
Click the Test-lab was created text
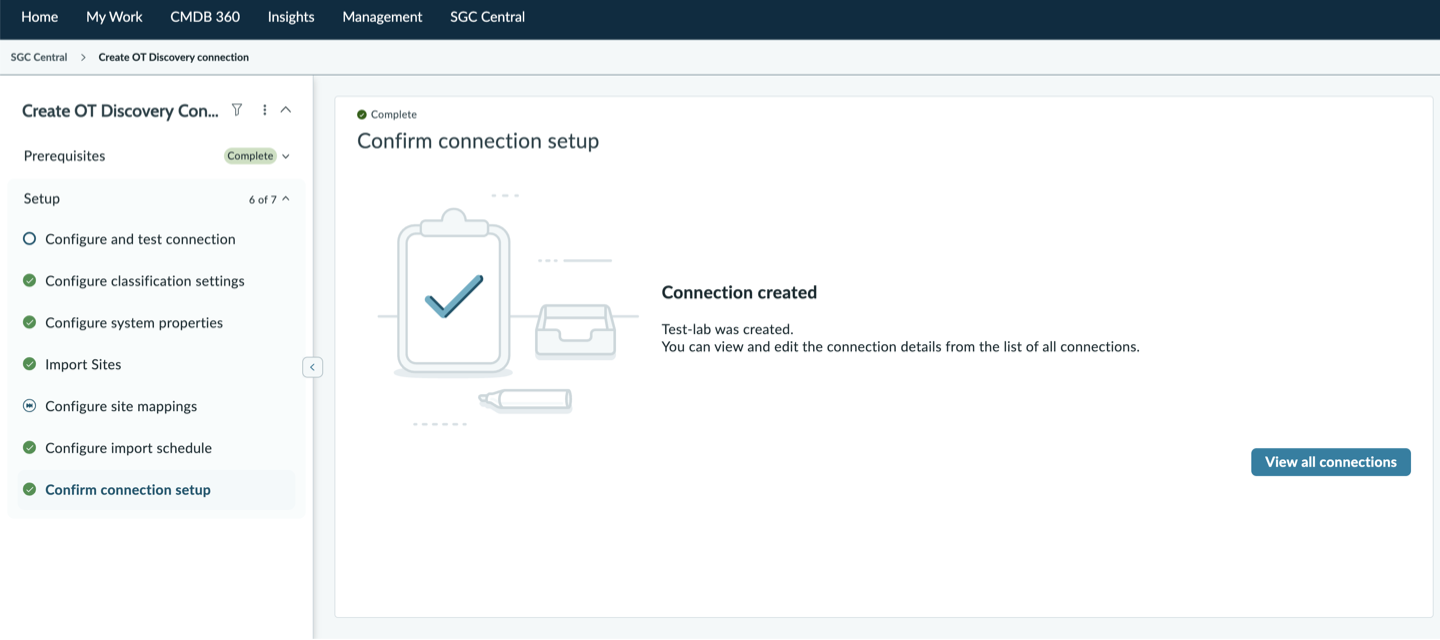coord(727,329)
